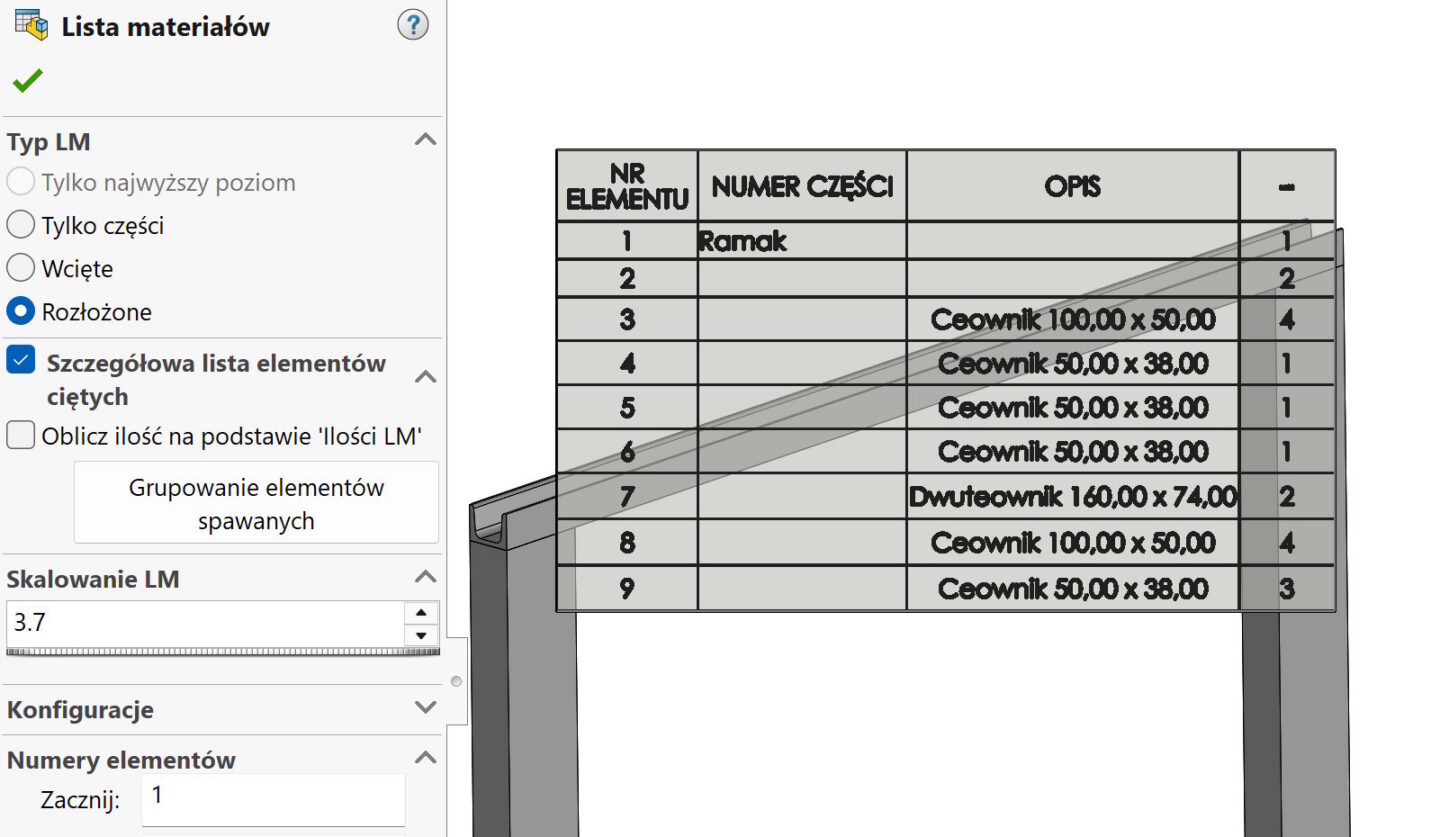The image size is (1440, 837).
Task: Click the Skalowanie LM value field
Action: click(204, 623)
